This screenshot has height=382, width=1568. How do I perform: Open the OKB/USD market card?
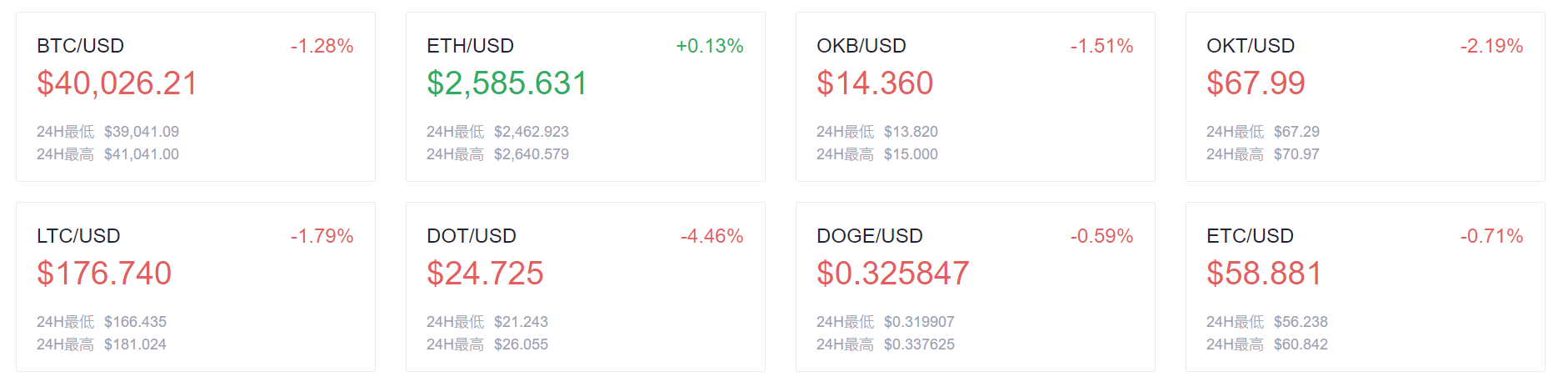(x=976, y=97)
